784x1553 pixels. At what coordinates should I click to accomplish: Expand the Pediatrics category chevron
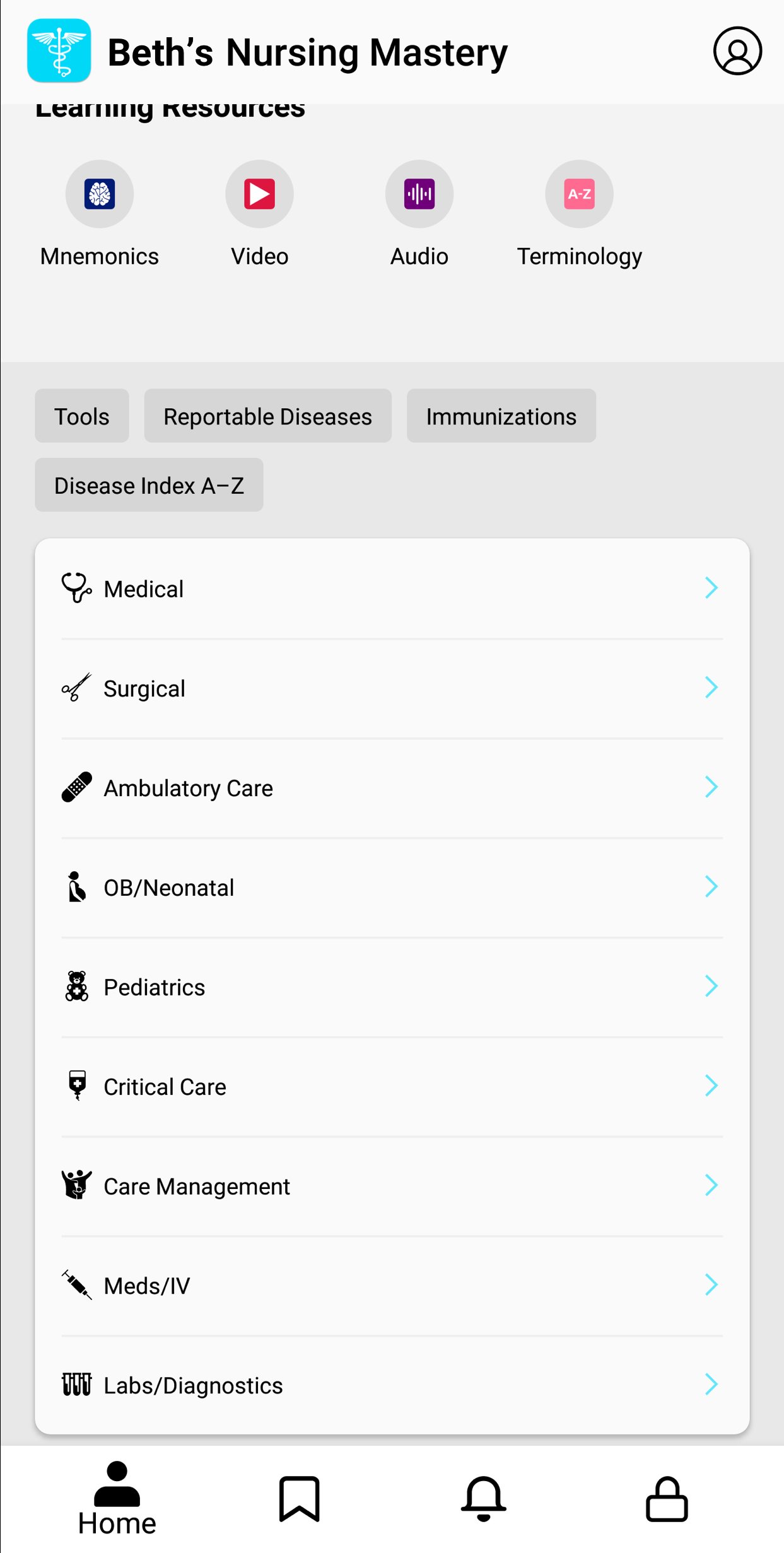point(711,986)
